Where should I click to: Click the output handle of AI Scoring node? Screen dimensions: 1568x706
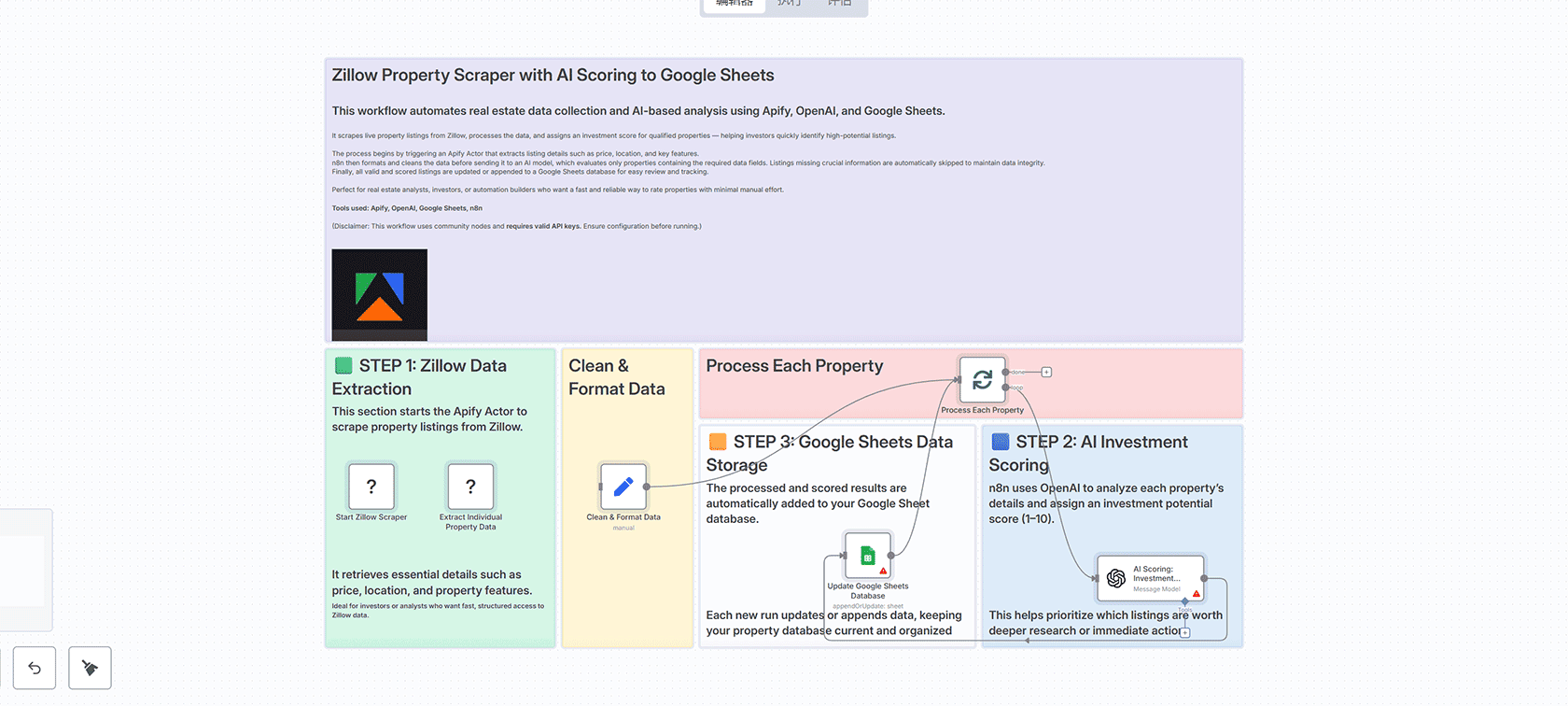click(x=1204, y=578)
